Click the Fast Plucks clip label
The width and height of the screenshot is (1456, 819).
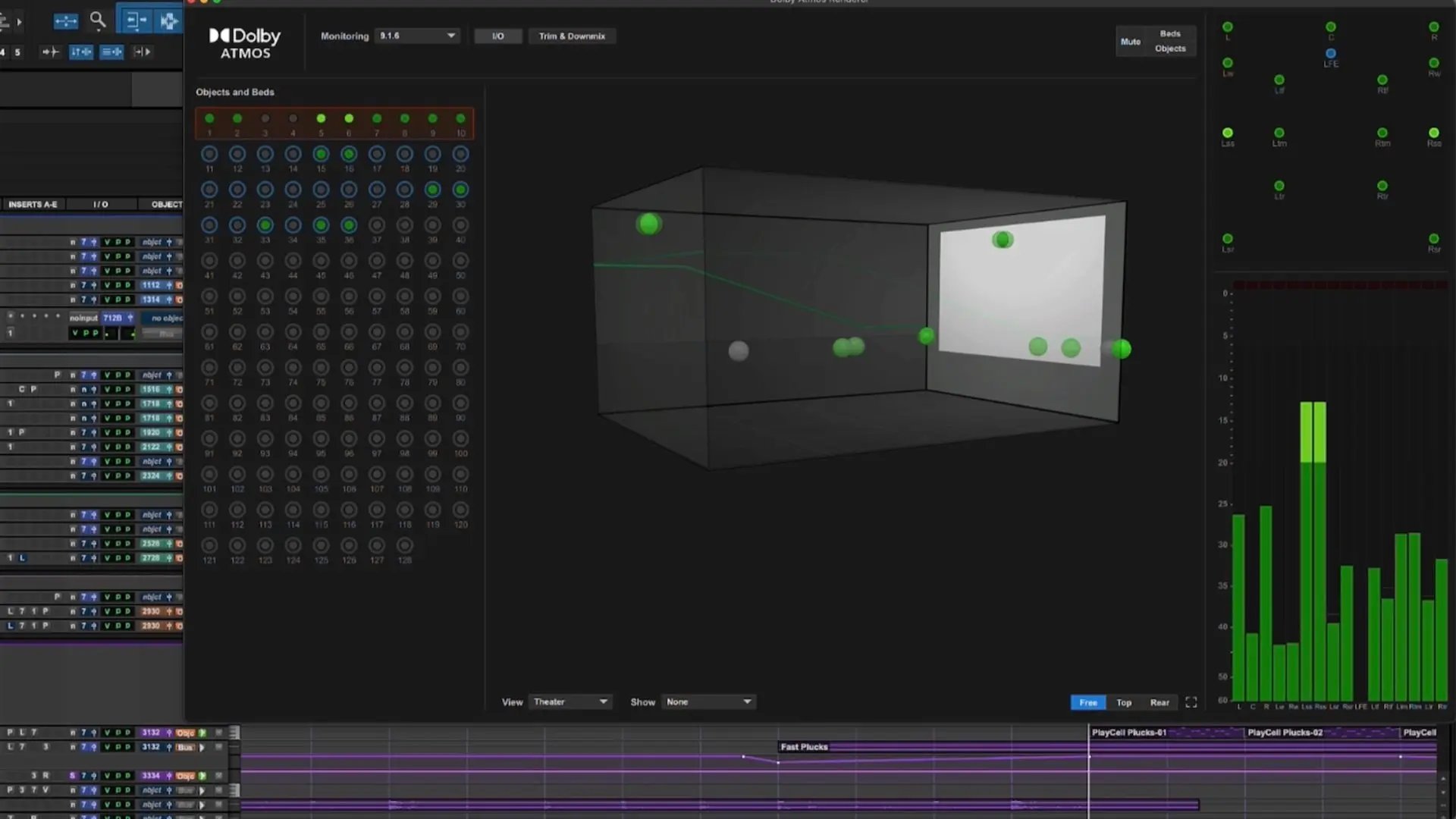pyautogui.click(x=804, y=747)
